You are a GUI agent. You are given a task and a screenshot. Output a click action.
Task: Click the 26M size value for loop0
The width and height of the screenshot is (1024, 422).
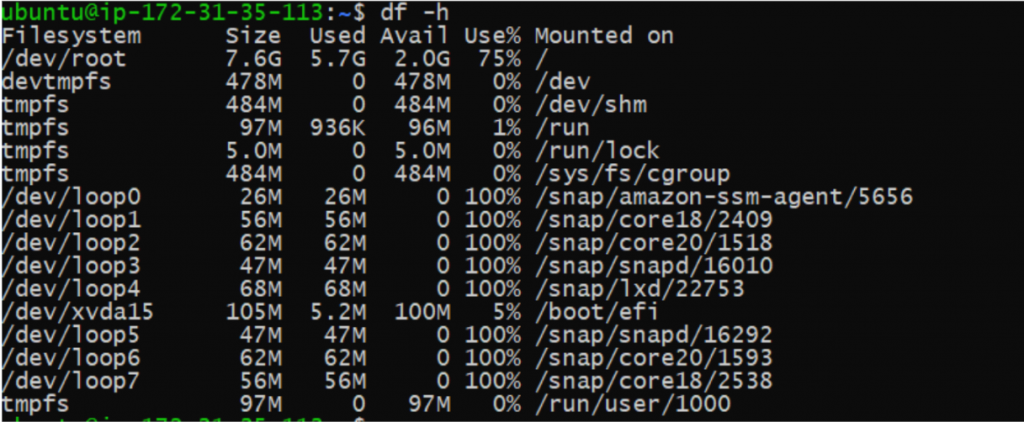click(261, 197)
